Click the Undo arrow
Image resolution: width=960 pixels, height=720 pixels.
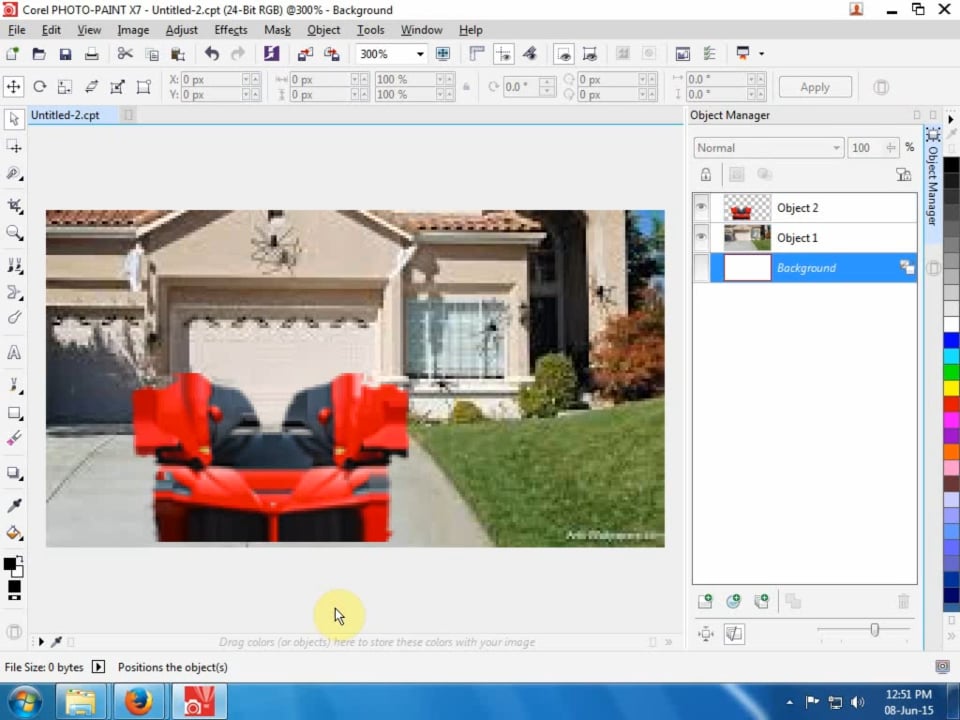click(212, 54)
